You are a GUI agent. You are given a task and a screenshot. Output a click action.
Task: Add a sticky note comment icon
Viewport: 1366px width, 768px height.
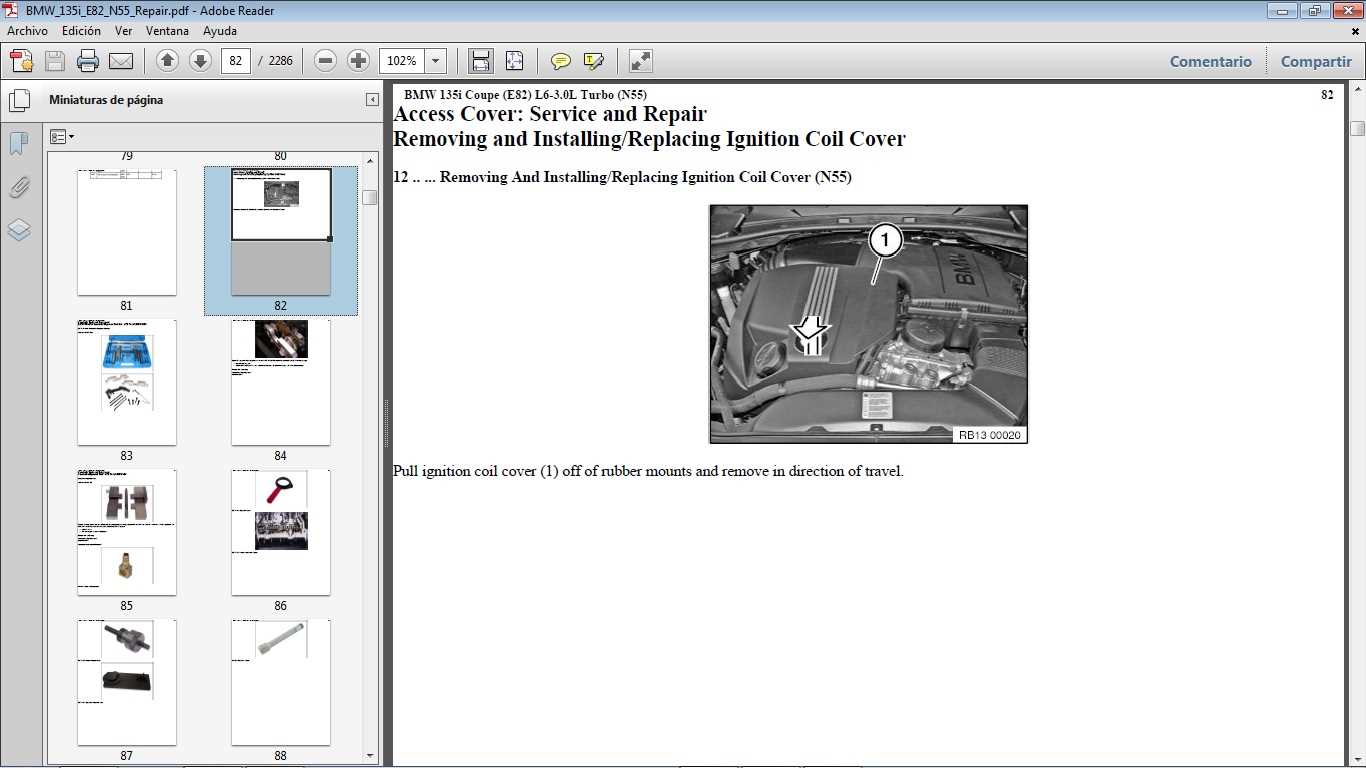click(x=561, y=61)
